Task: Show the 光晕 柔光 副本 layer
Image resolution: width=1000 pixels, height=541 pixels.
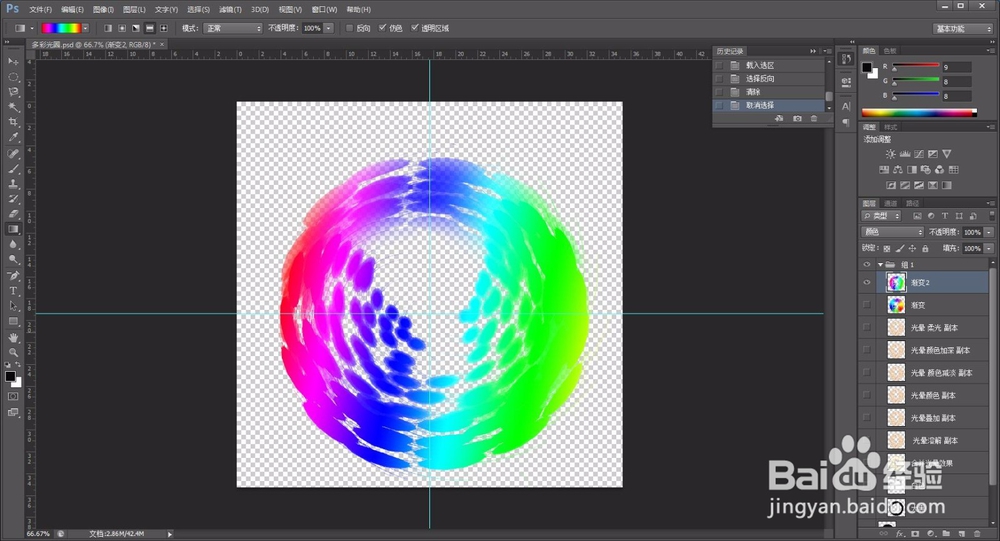Action: (867, 327)
